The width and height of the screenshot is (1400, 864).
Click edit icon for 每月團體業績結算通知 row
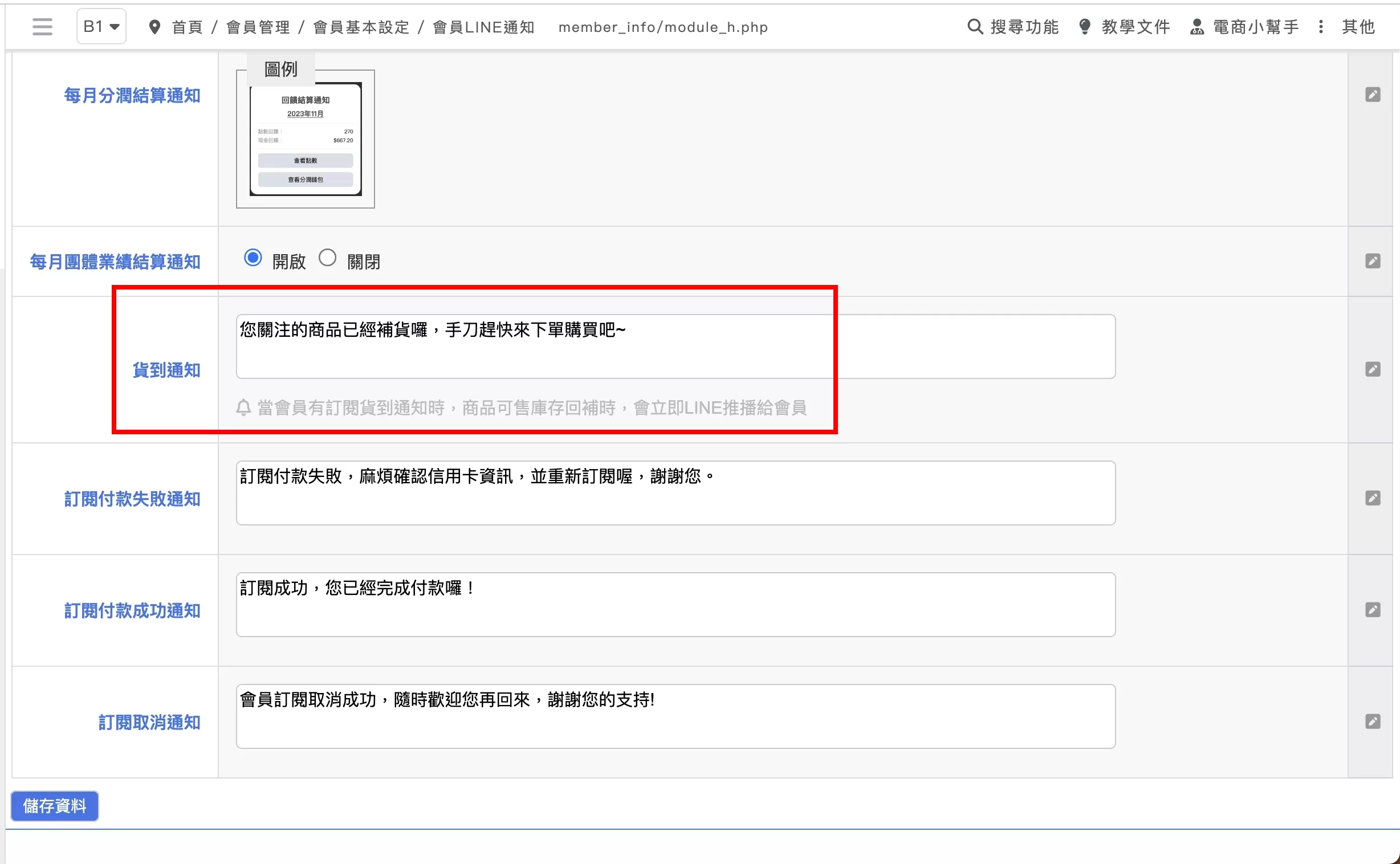coord(1373,261)
